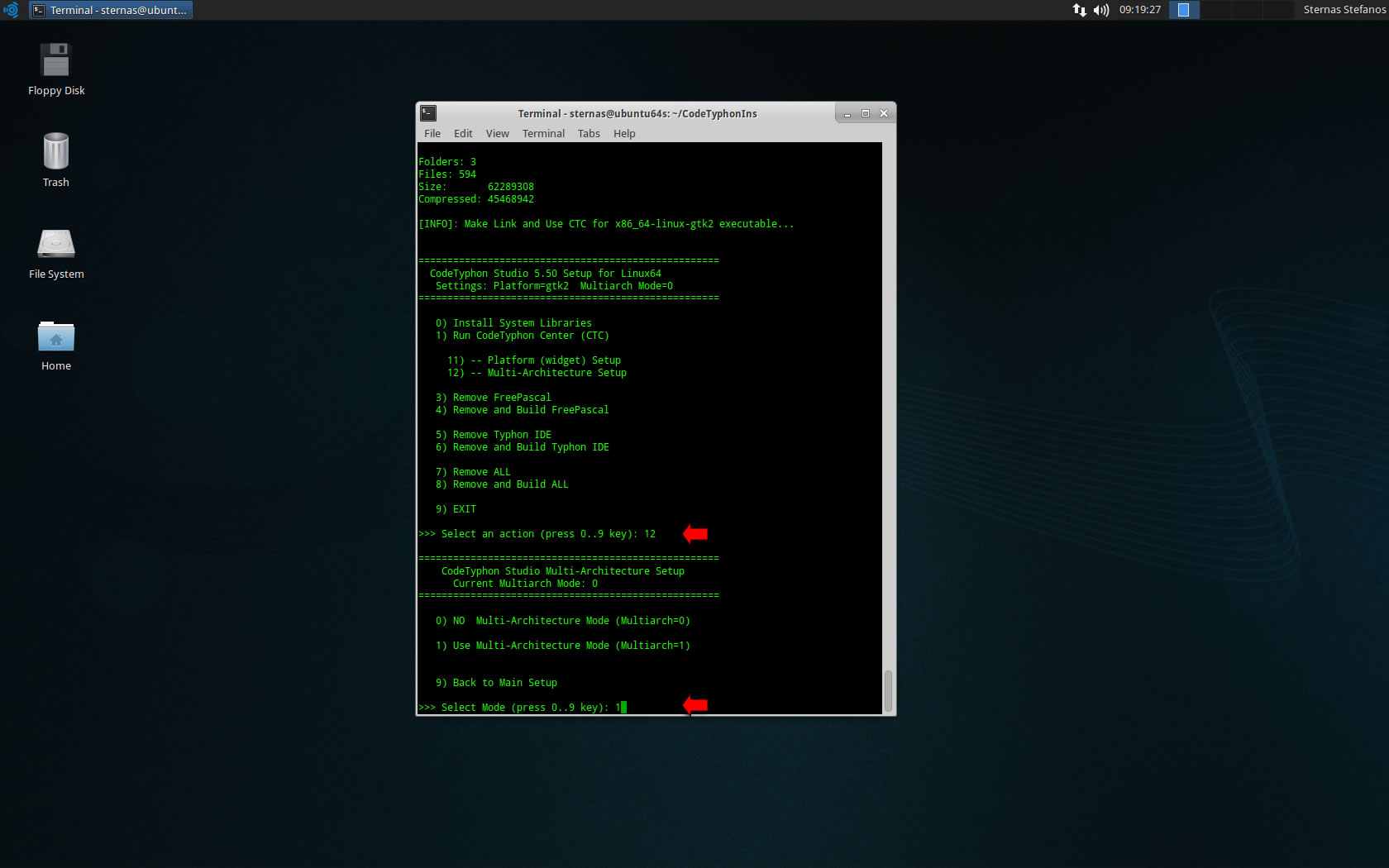1389x868 pixels.
Task: Open the Floppy Disk desktop icon
Action: [x=56, y=69]
